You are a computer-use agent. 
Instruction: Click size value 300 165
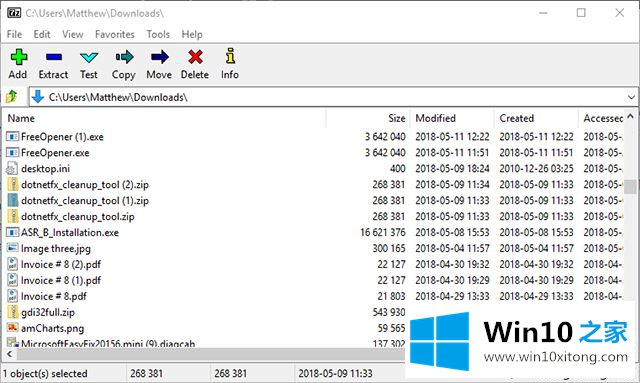point(389,248)
